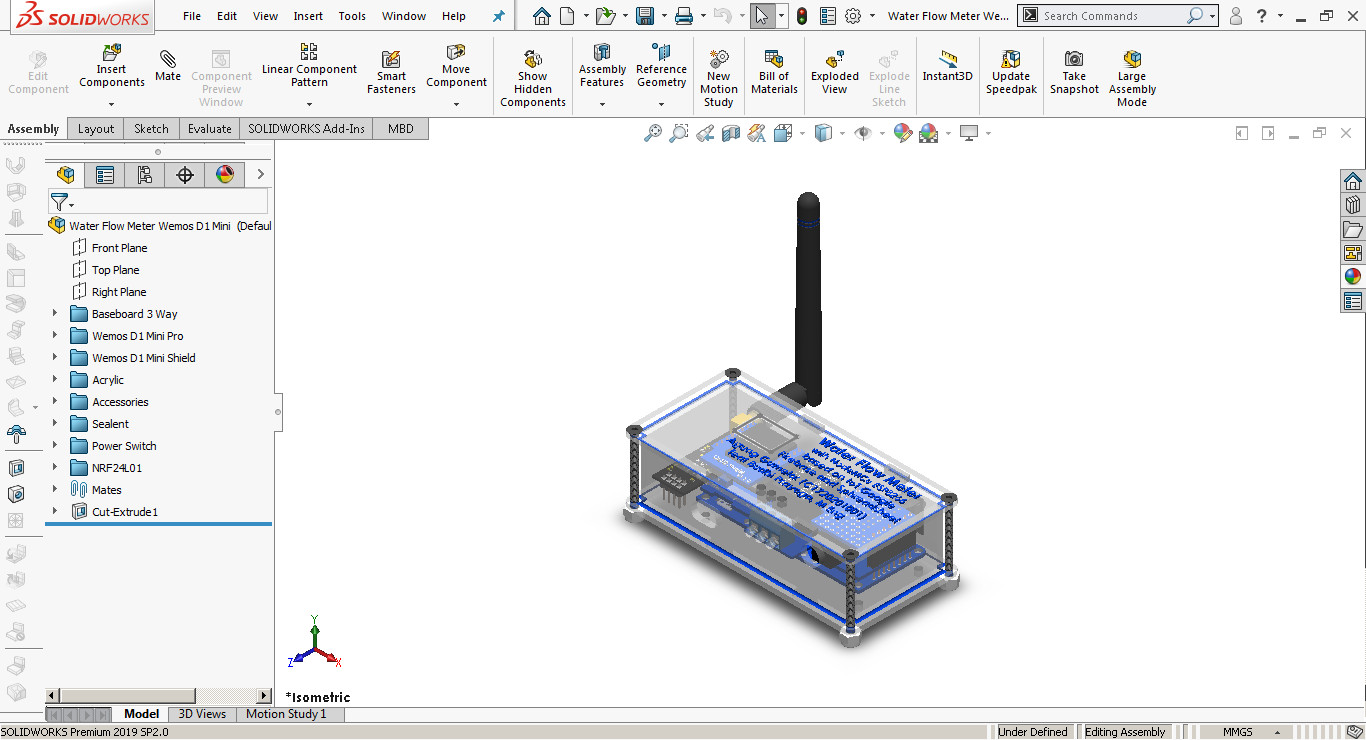This screenshot has width=1366, height=740.
Task: Switch to 3D Views bottom tab
Action: click(x=202, y=714)
